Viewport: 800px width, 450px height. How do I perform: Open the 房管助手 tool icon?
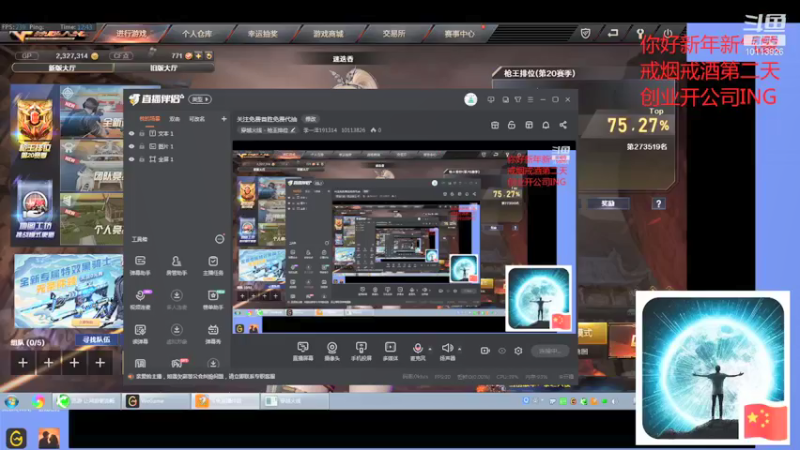177,265
